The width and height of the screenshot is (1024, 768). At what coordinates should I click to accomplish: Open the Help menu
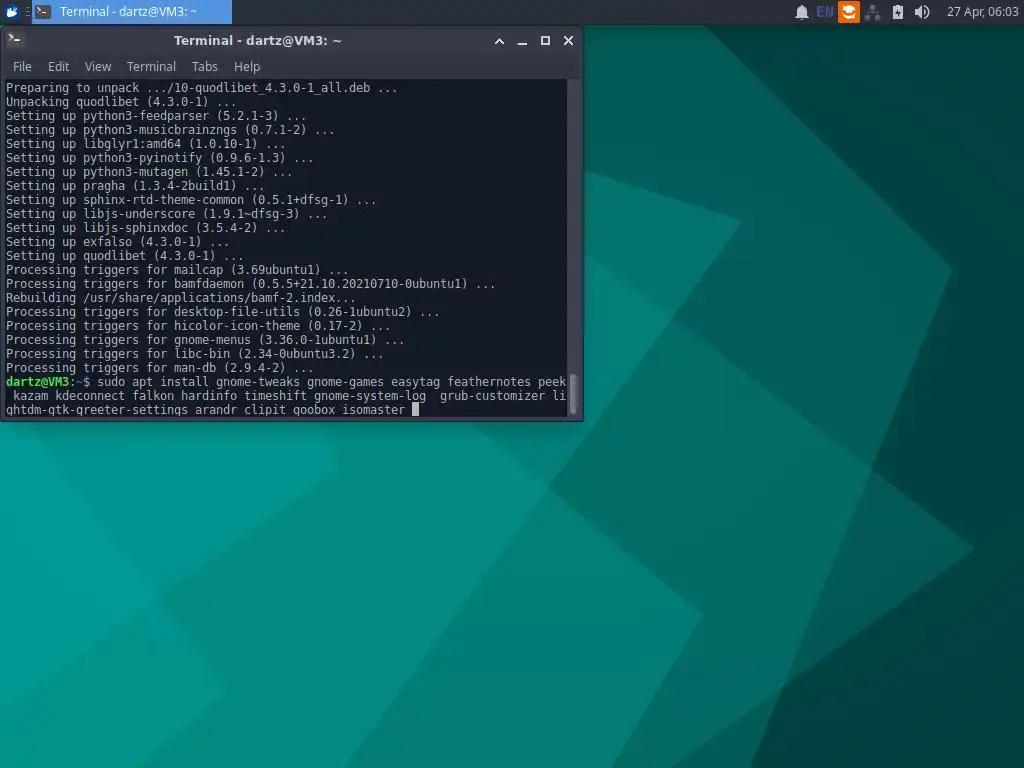point(247,67)
